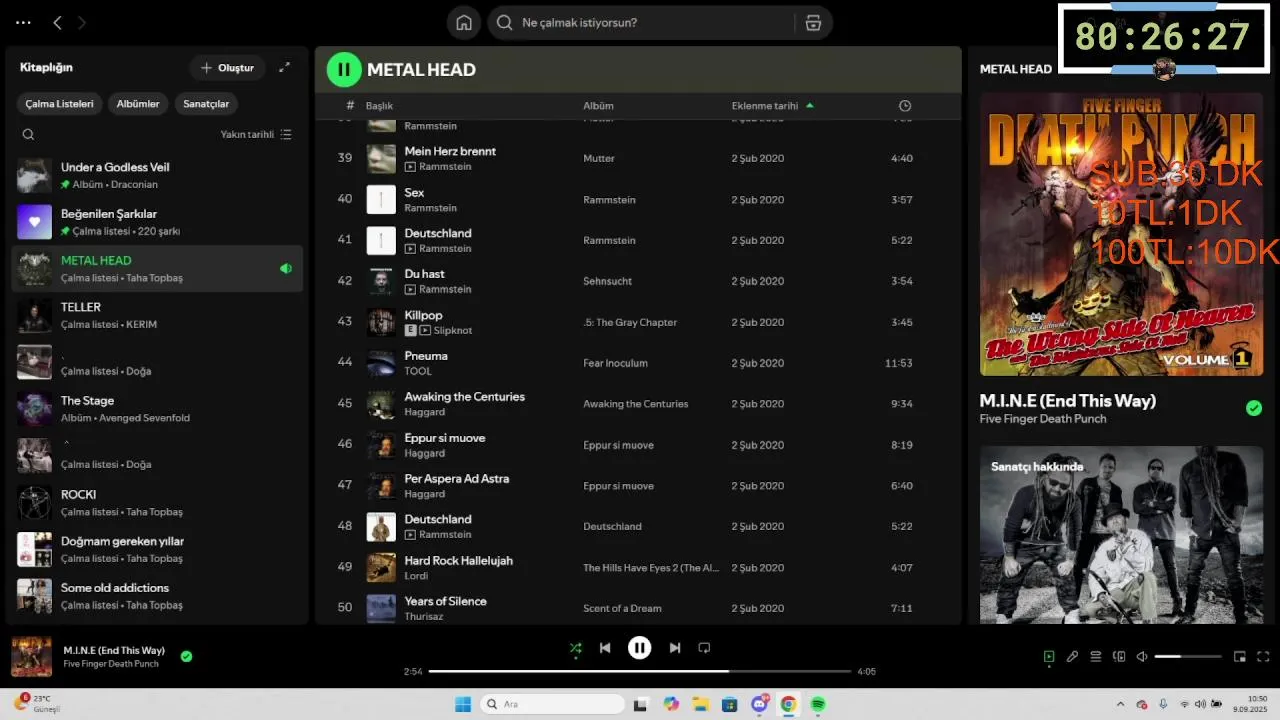This screenshot has width=1280, height=720.
Task: Open File Explorer from the taskbar
Action: click(701, 704)
